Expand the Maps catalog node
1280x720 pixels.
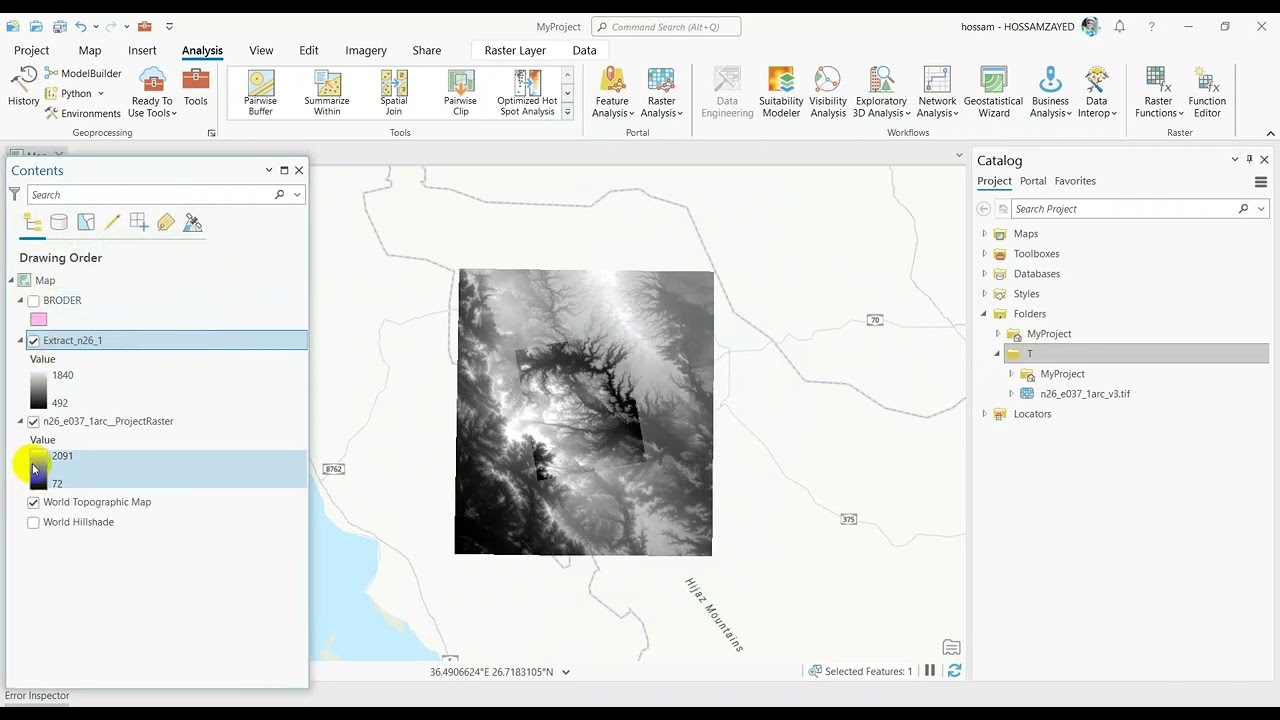pyautogui.click(x=984, y=234)
